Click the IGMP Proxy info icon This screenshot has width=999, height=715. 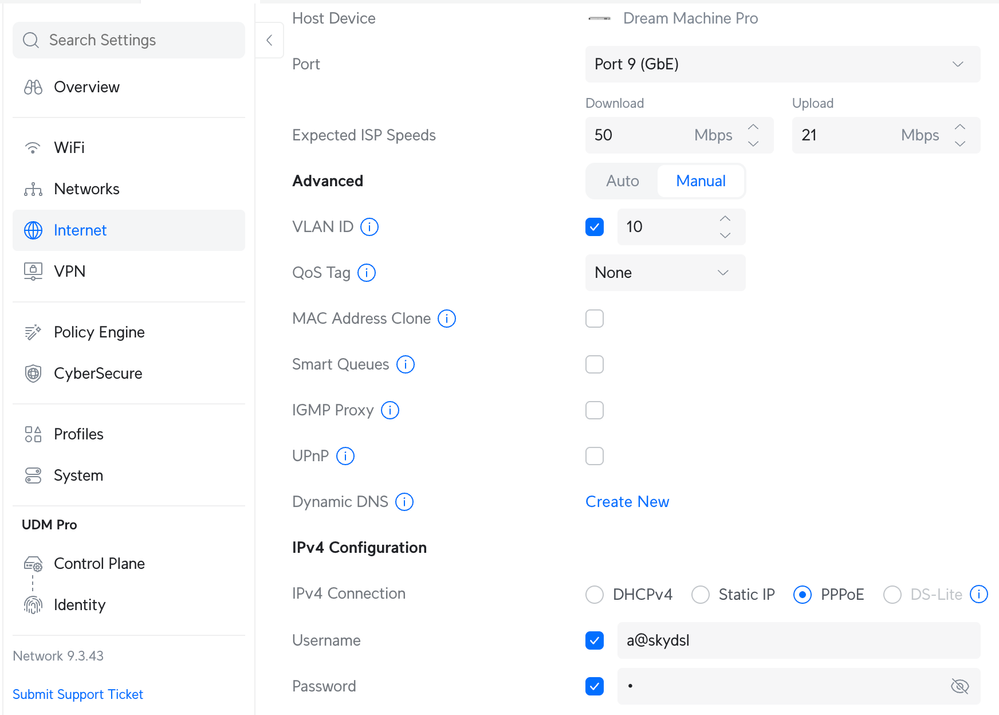coord(390,410)
